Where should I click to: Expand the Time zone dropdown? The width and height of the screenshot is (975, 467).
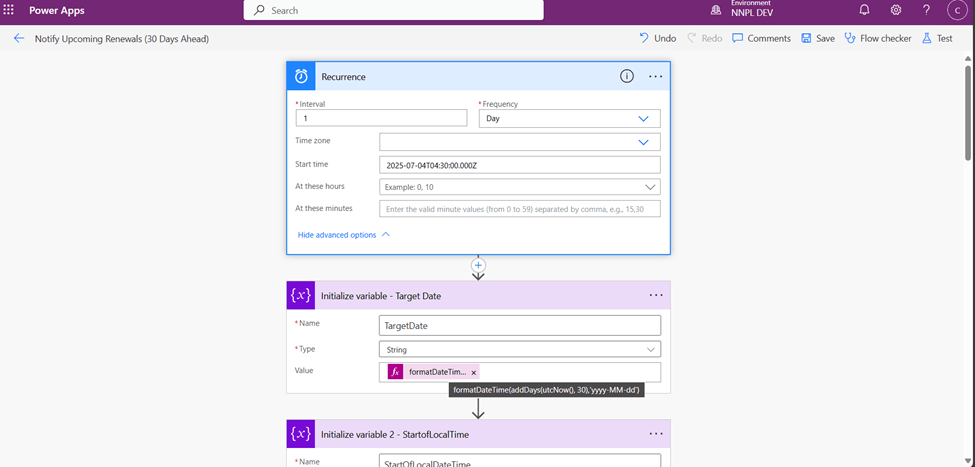pyautogui.click(x=643, y=142)
